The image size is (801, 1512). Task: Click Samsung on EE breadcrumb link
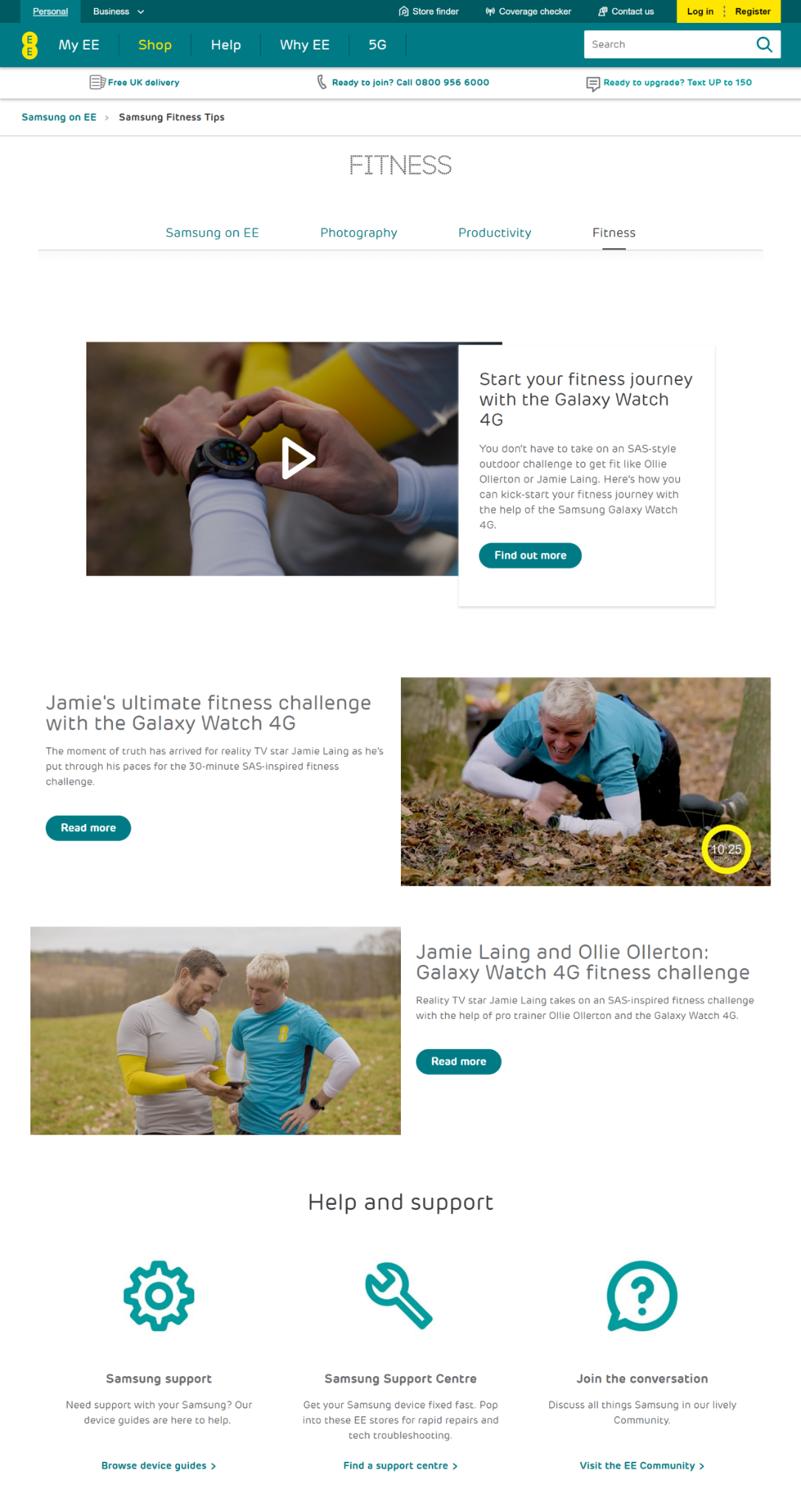point(59,117)
